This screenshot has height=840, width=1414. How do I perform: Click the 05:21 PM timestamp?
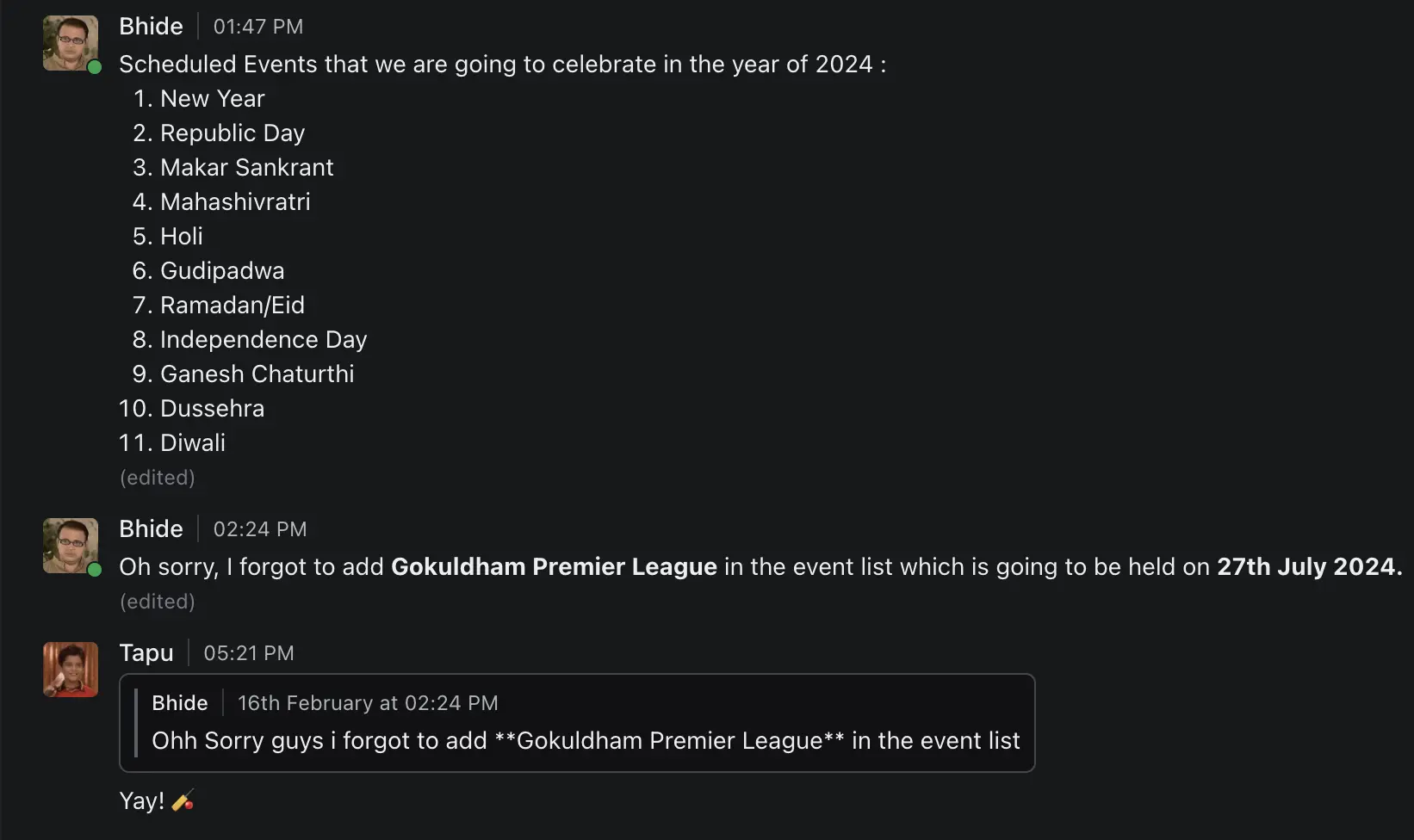coord(248,653)
